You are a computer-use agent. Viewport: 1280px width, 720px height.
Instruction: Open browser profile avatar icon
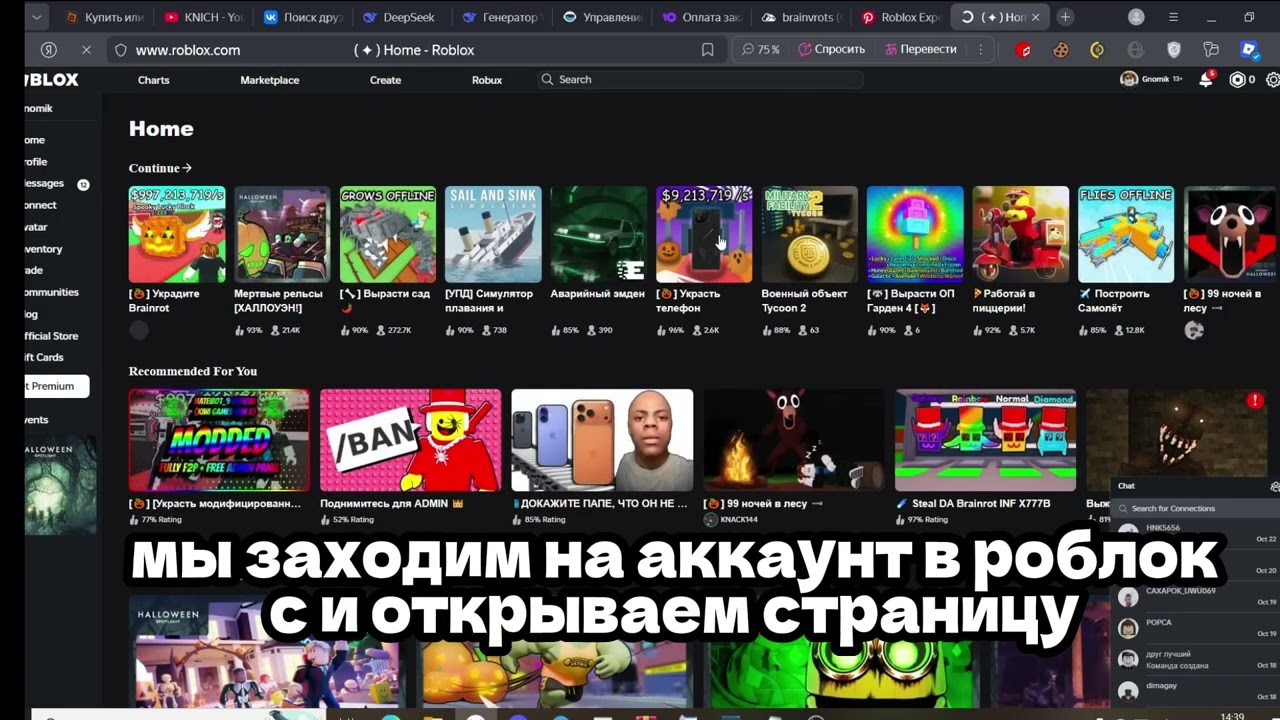pos(1136,17)
